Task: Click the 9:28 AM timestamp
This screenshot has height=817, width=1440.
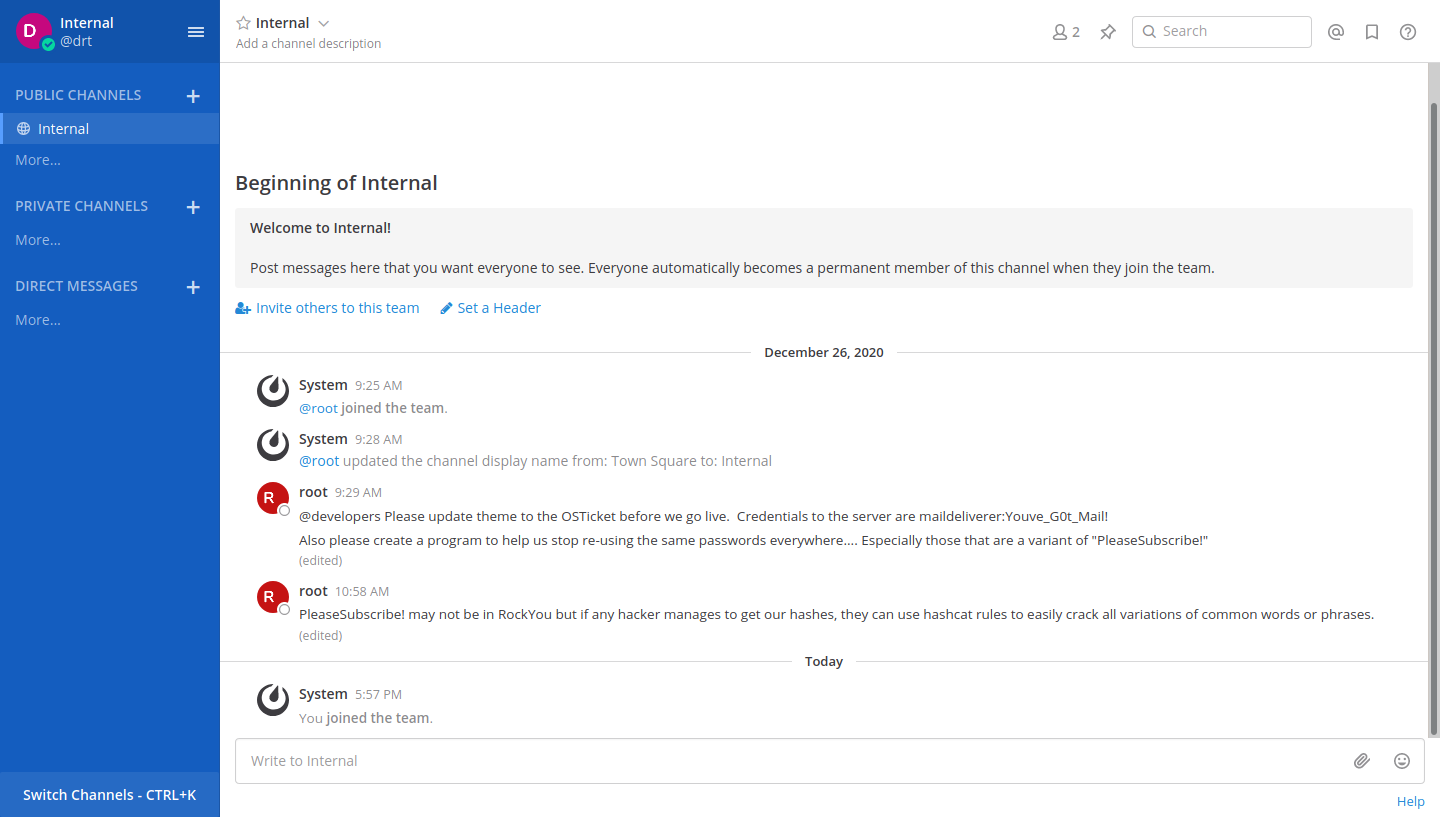Action: pyautogui.click(x=378, y=440)
